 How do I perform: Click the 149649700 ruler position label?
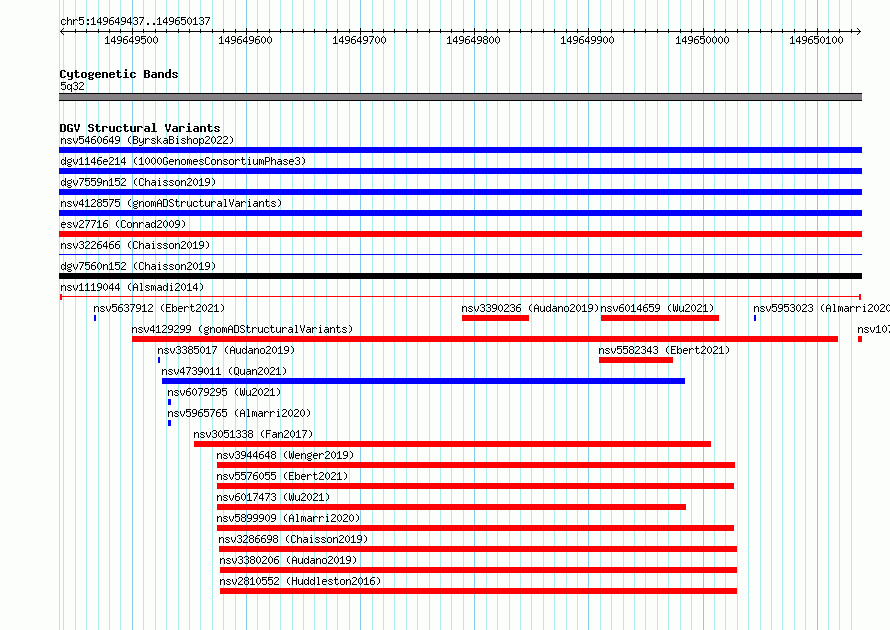359,40
